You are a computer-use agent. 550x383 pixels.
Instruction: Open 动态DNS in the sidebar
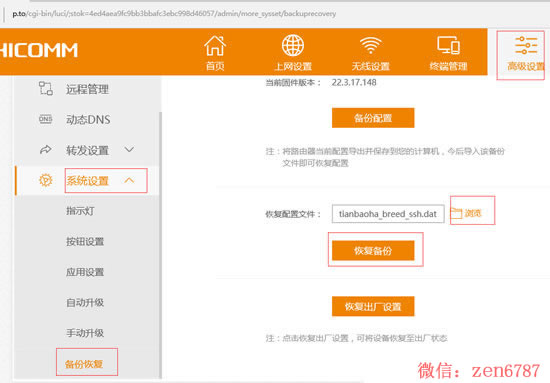point(88,120)
